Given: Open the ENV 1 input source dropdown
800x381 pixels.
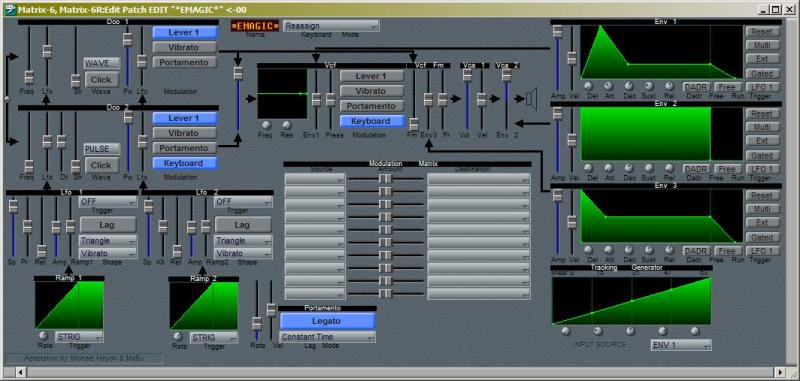Looking at the screenshot, I should tap(681, 345).
